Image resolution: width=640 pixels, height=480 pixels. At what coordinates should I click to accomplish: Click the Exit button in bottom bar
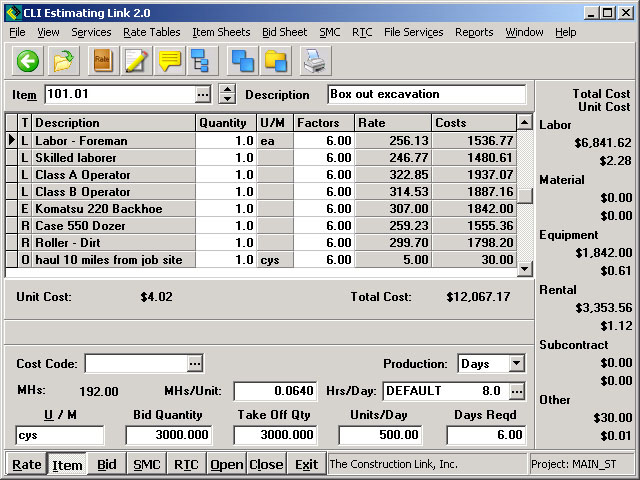306,465
